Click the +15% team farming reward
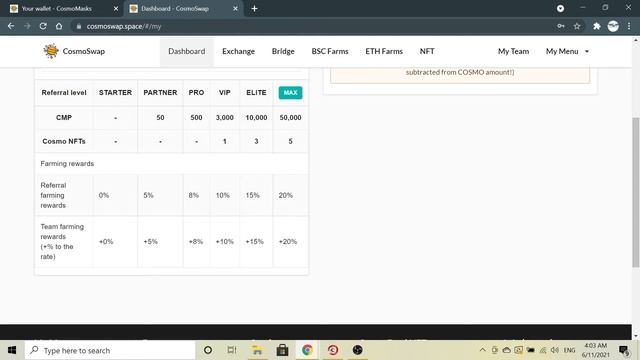 (254, 242)
